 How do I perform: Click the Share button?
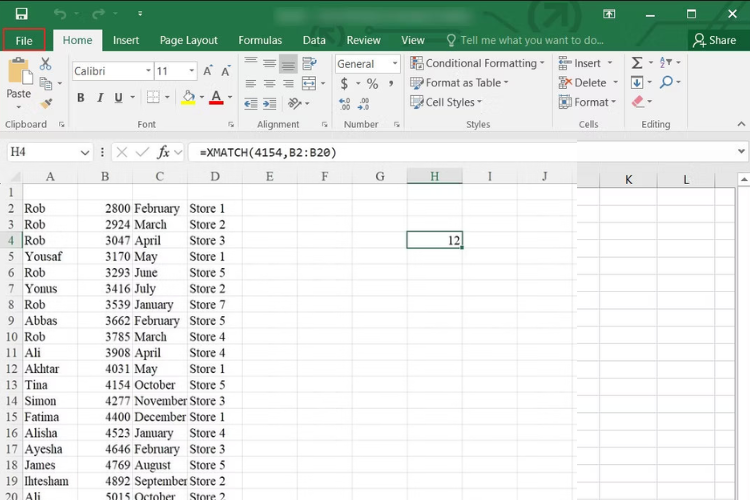[x=715, y=40]
